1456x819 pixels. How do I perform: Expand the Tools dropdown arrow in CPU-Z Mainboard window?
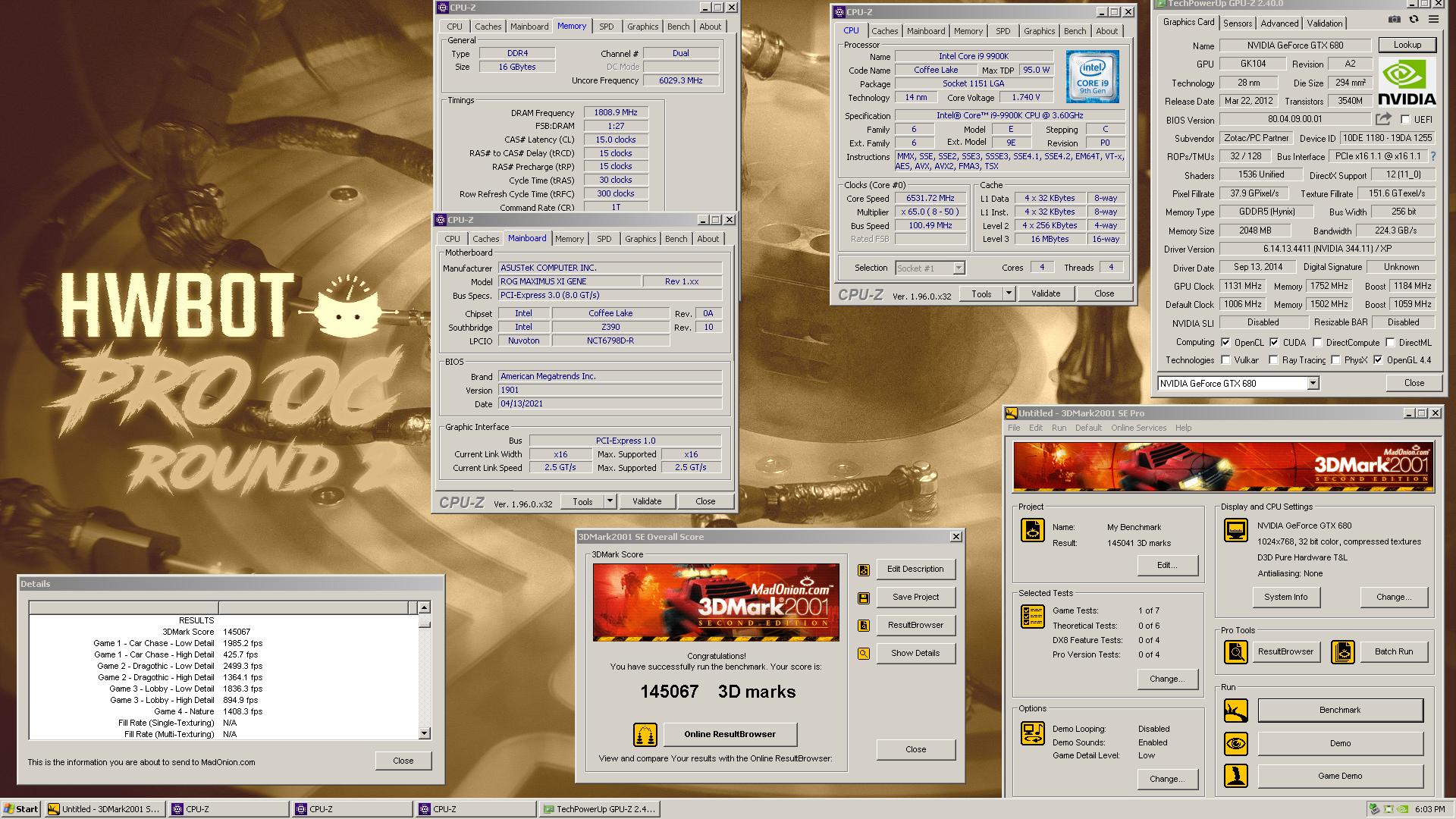(x=610, y=501)
